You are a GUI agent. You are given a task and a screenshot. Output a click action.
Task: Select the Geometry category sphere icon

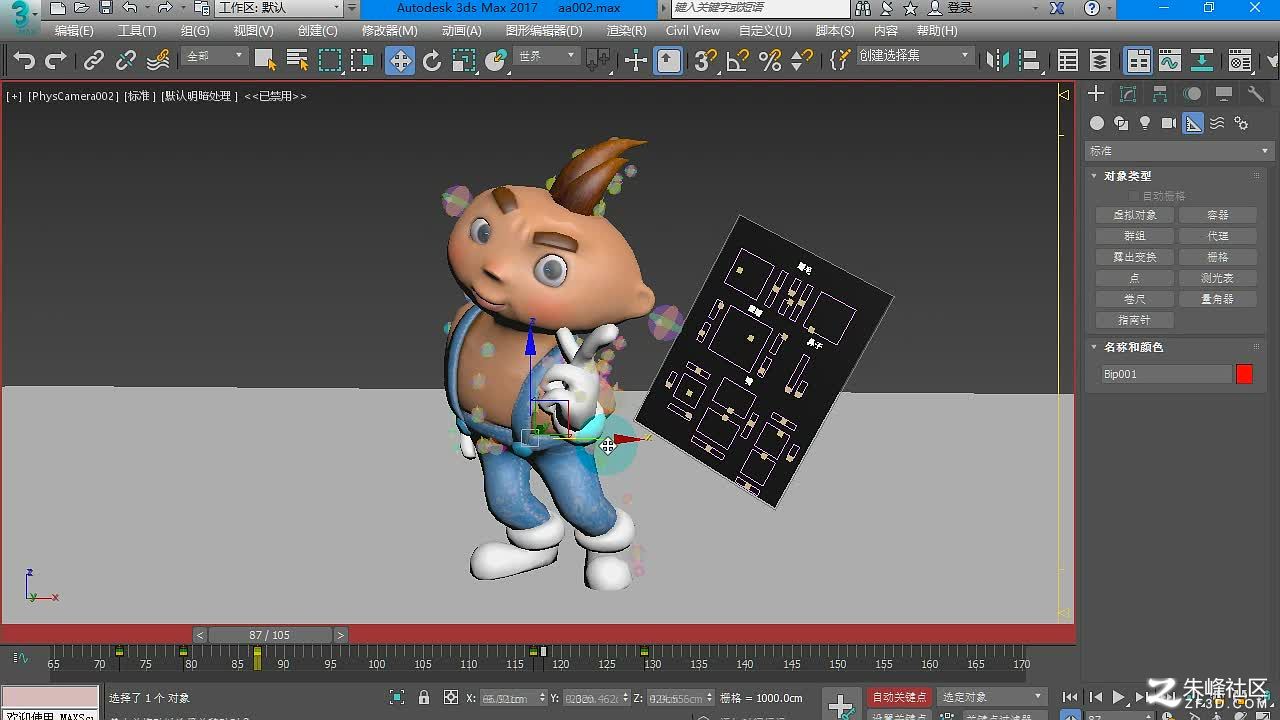coord(1097,123)
